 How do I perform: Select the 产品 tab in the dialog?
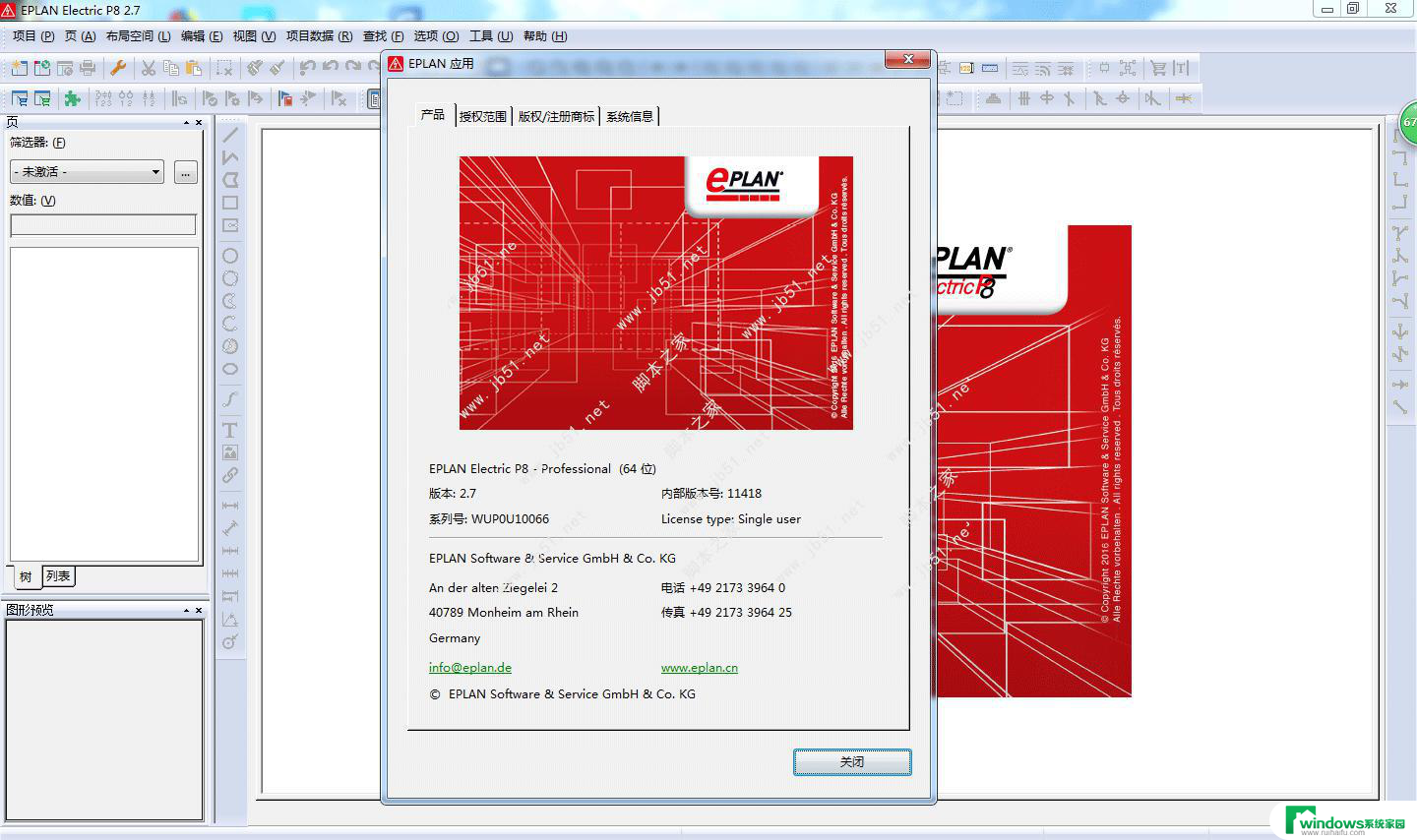point(433,115)
